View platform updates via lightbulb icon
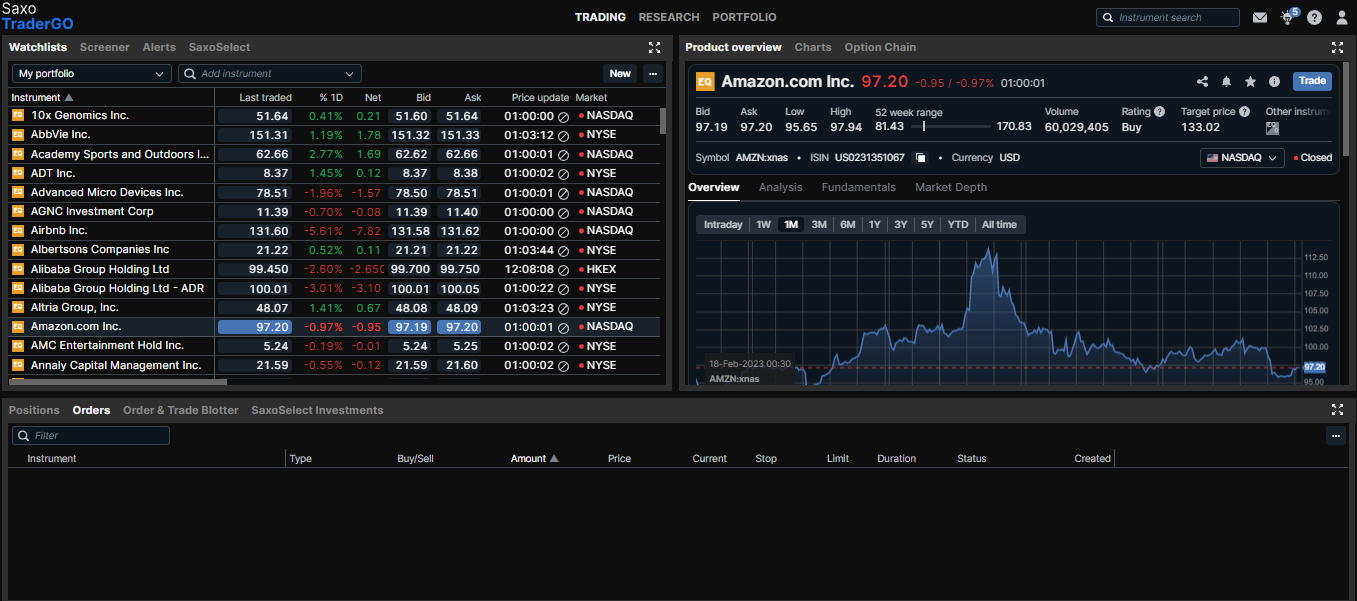The height and width of the screenshot is (601, 1357). (x=1287, y=17)
